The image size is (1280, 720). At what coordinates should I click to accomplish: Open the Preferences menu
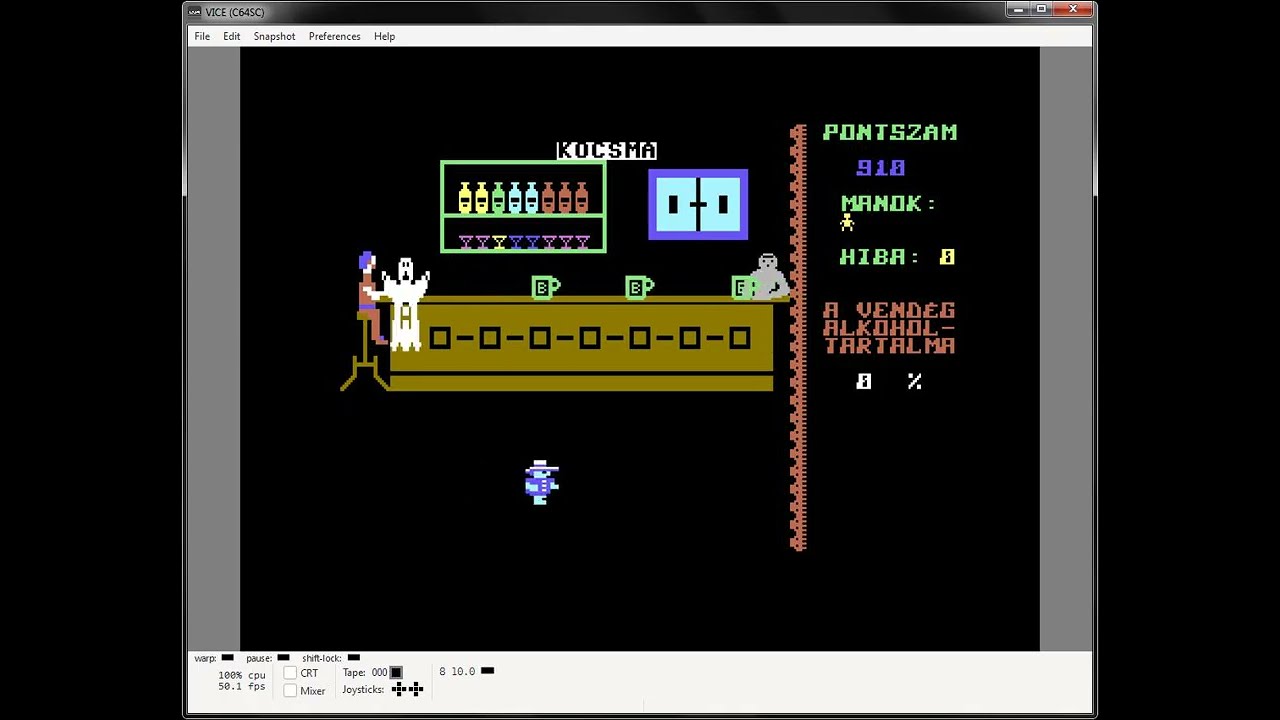tap(334, 36)
